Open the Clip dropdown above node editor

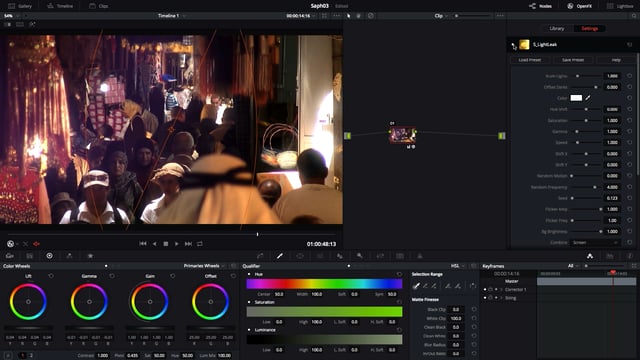pos(441,16)
